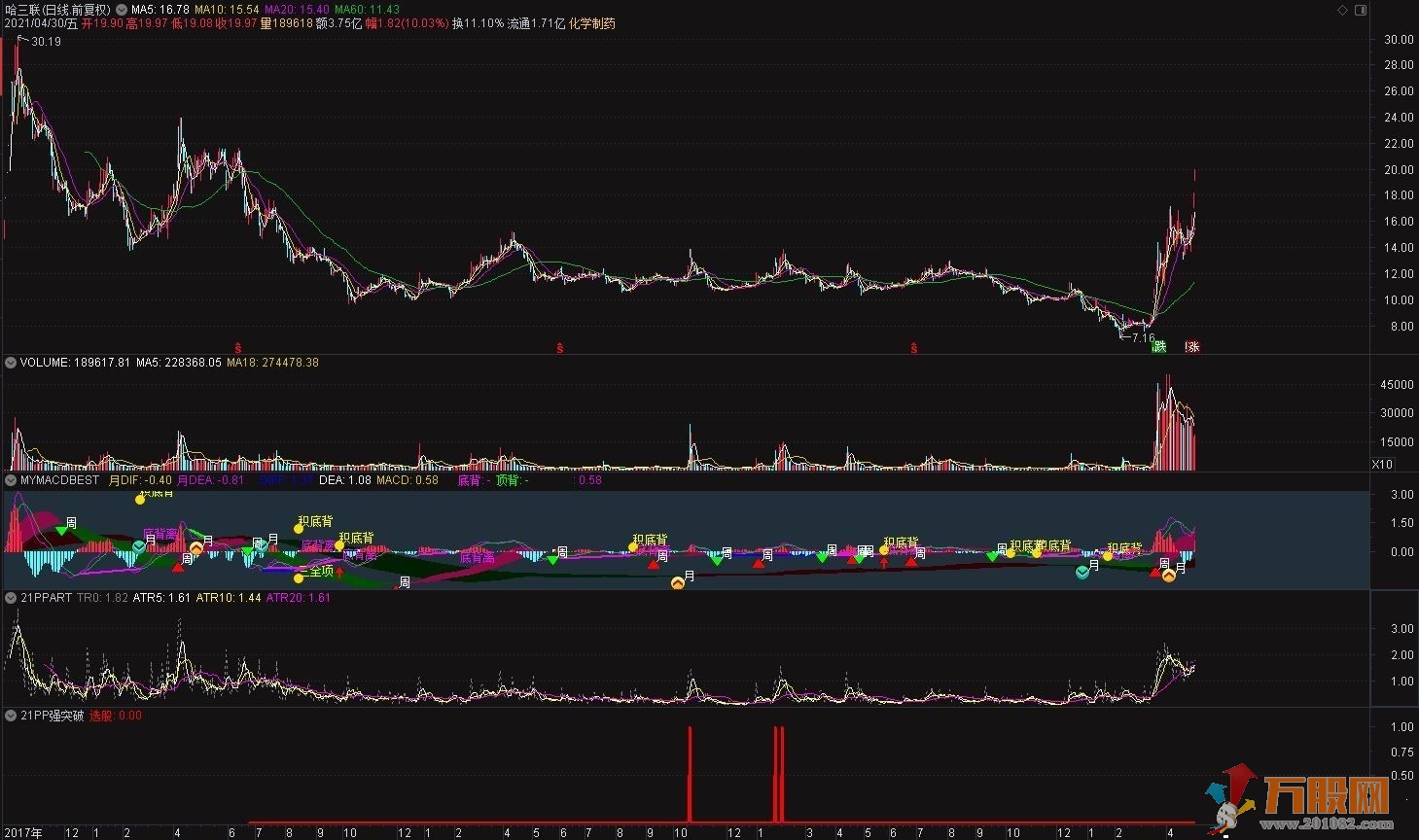
Task: Expand the 21PPART indicator menu arrow
Action: click(x=11, y=598)
